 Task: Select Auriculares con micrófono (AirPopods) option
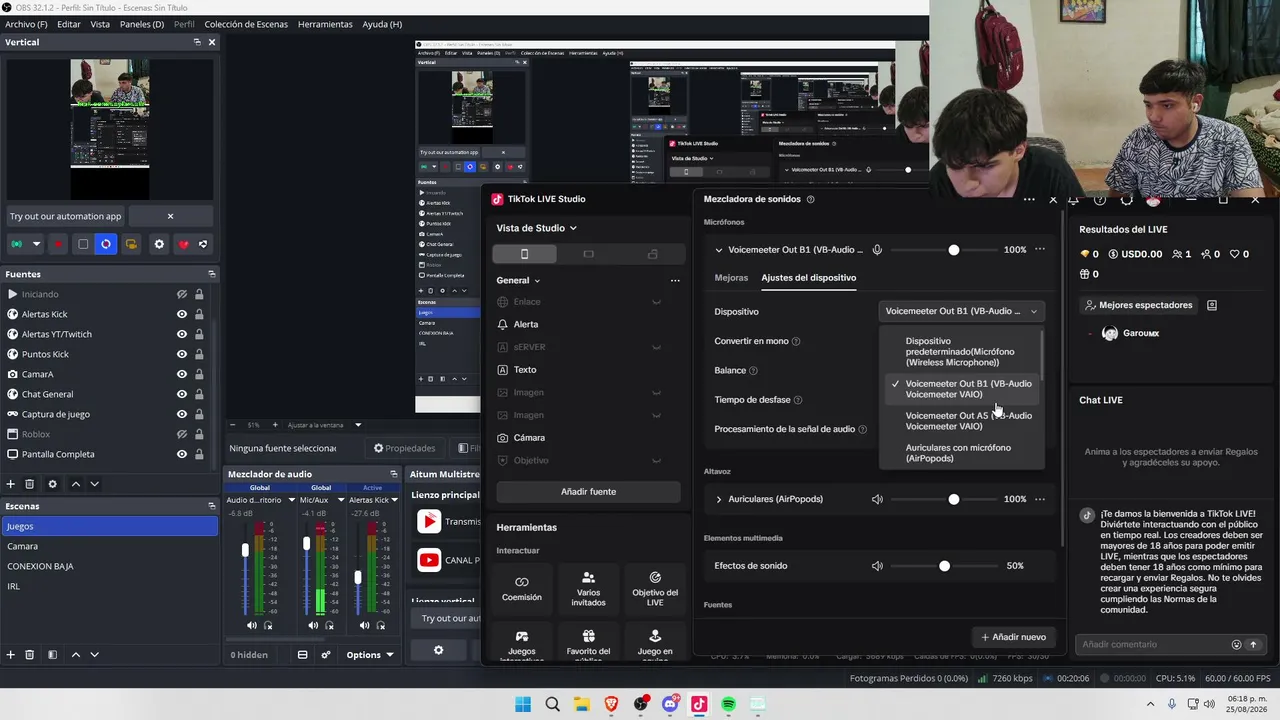point(958,453)
